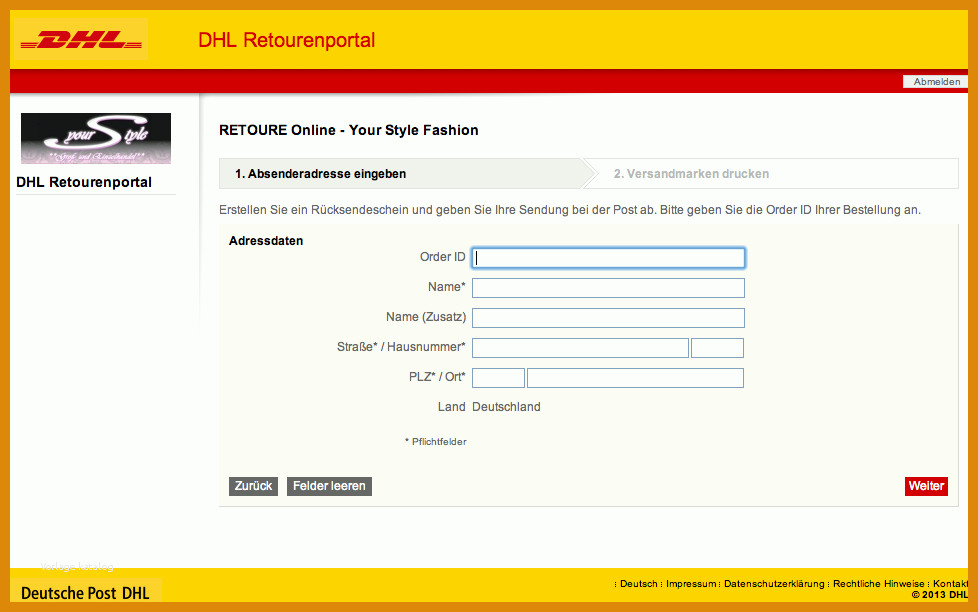
Task: Open the Kontakt footer link
Action: tap(951, 584)
